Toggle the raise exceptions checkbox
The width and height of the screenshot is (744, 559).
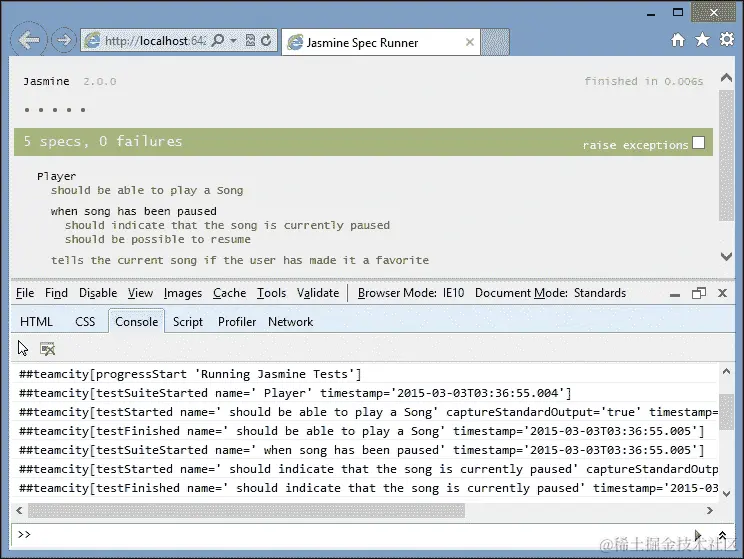tap(698, 143)
